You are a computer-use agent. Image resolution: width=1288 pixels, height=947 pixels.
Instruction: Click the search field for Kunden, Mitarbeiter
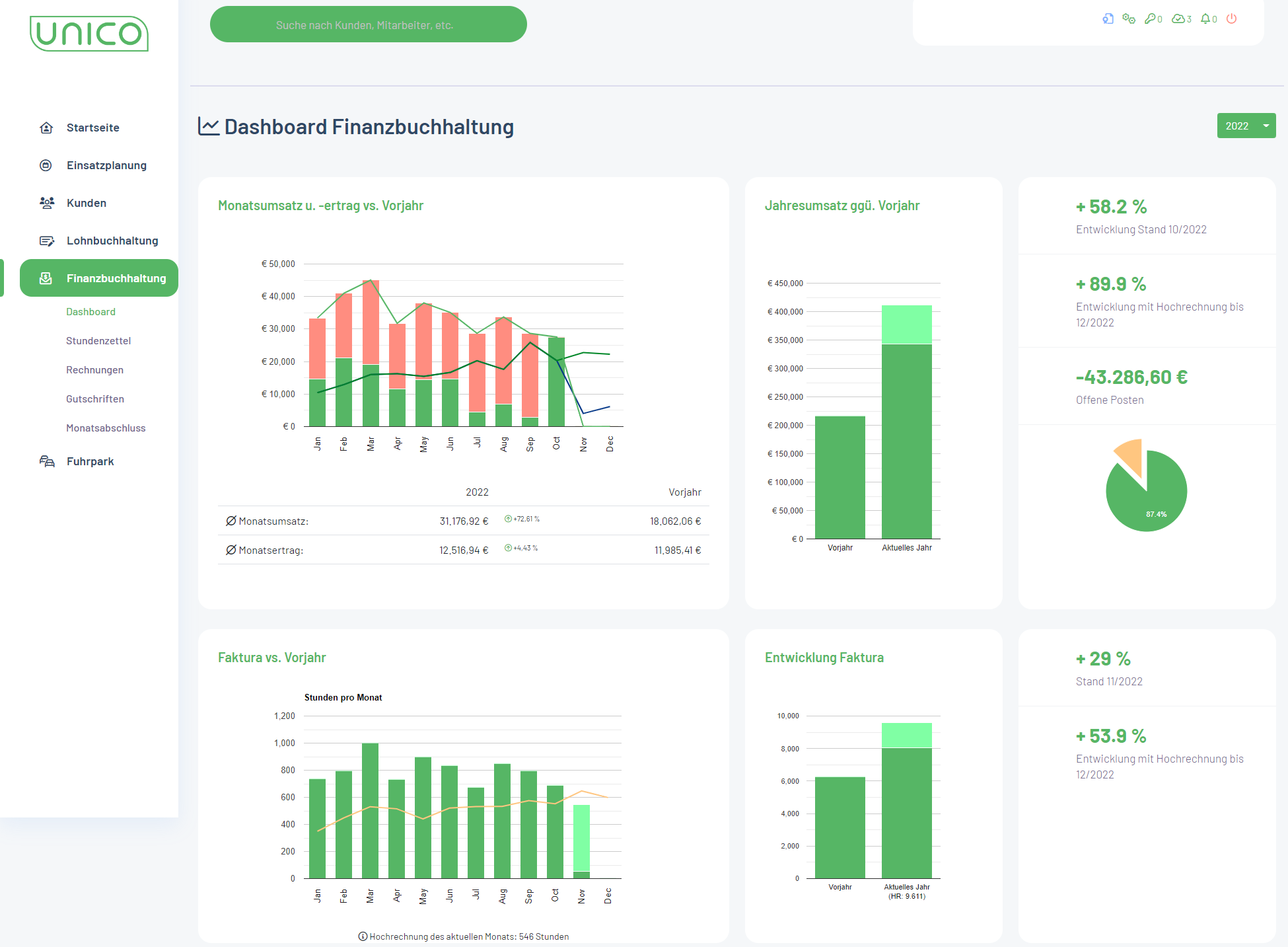click(368, 25)
